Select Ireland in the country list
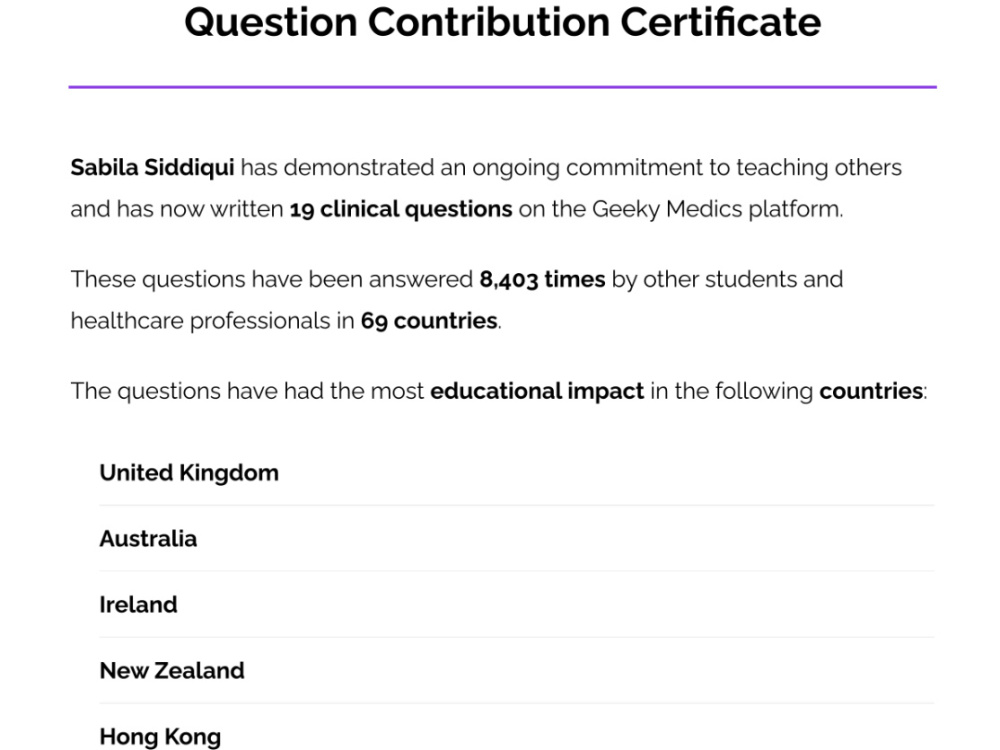The width and height of the screenshot is (1000, 750). tap(138, 605)
